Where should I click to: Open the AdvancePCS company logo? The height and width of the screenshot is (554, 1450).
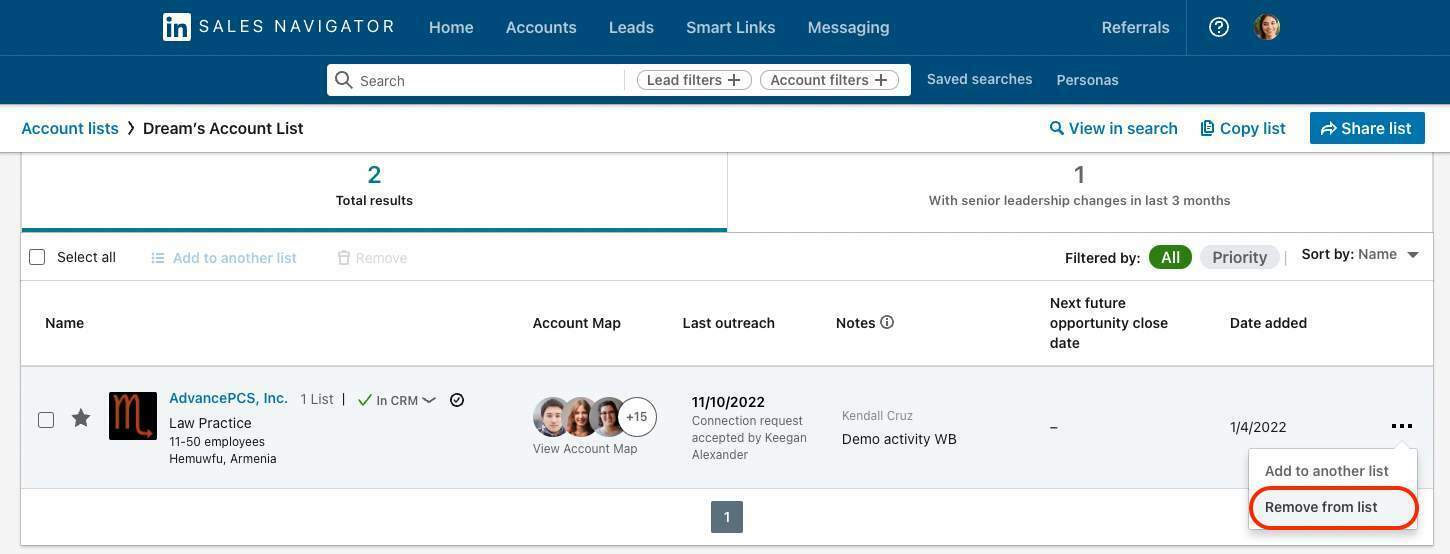coord(133,416)
